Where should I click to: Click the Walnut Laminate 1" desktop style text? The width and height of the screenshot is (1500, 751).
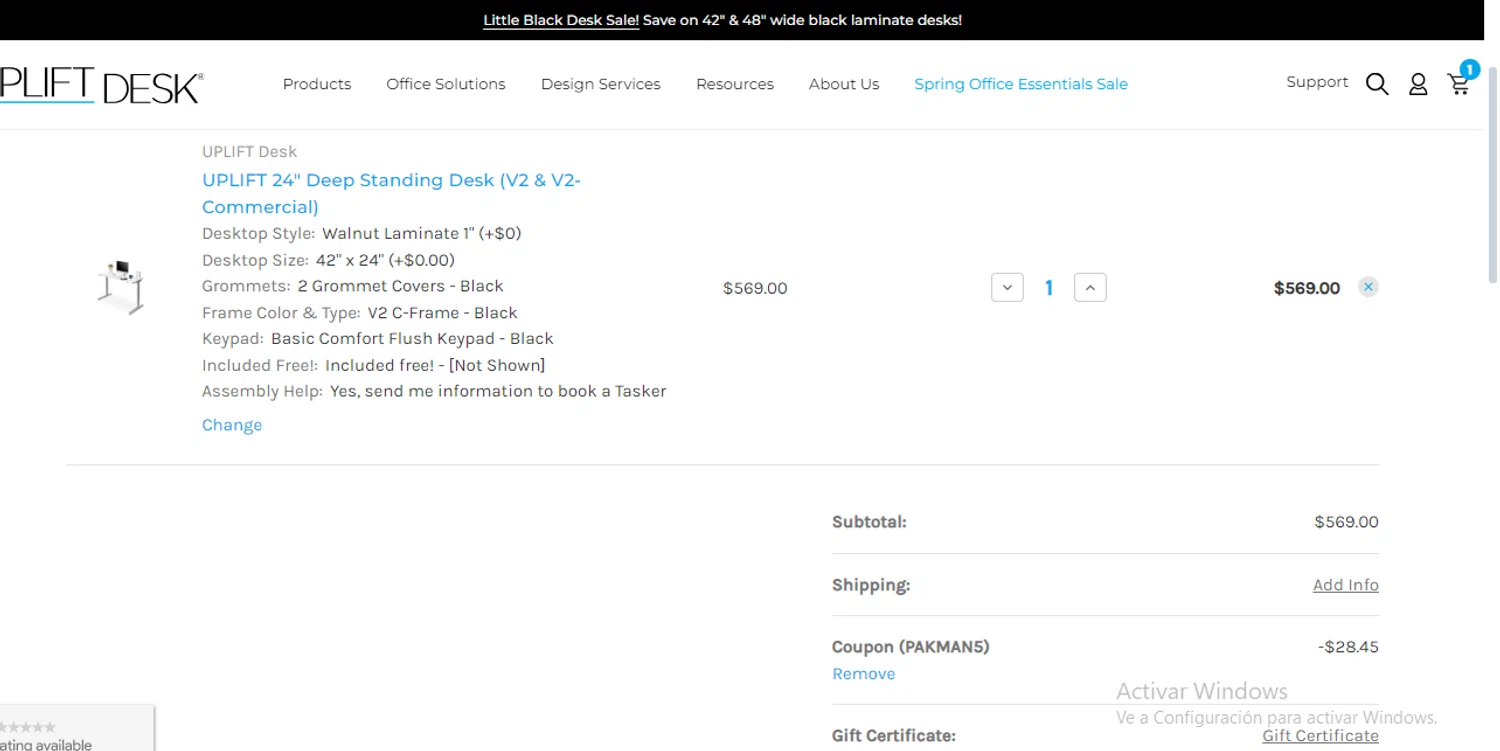tap(421, 233)
